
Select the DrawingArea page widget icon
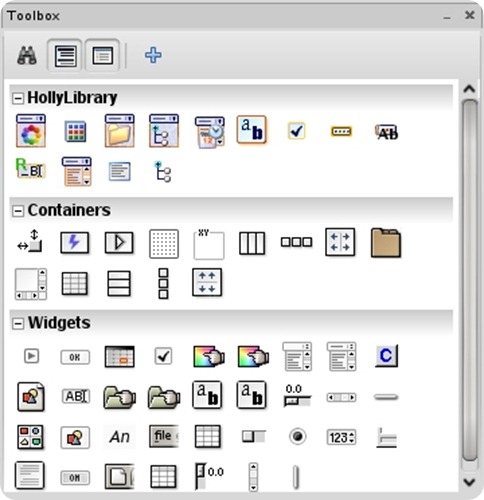[x=31, y=396]
